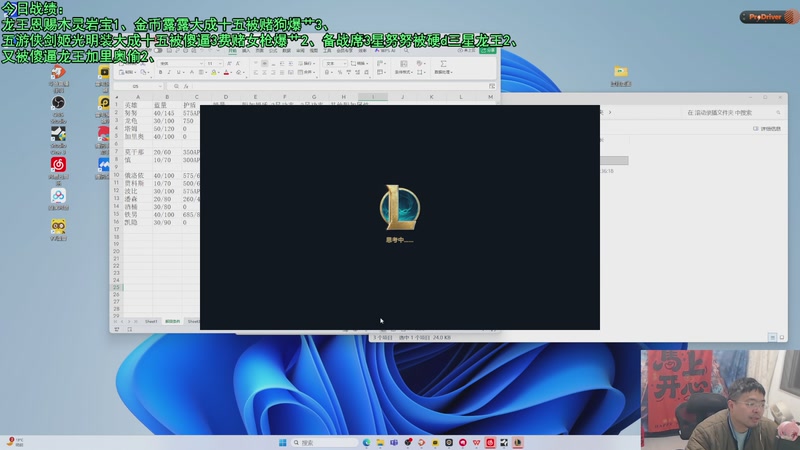Select the Insert (插入) ribbon tab
Screen dimensions: 800x450
point(246,51)
